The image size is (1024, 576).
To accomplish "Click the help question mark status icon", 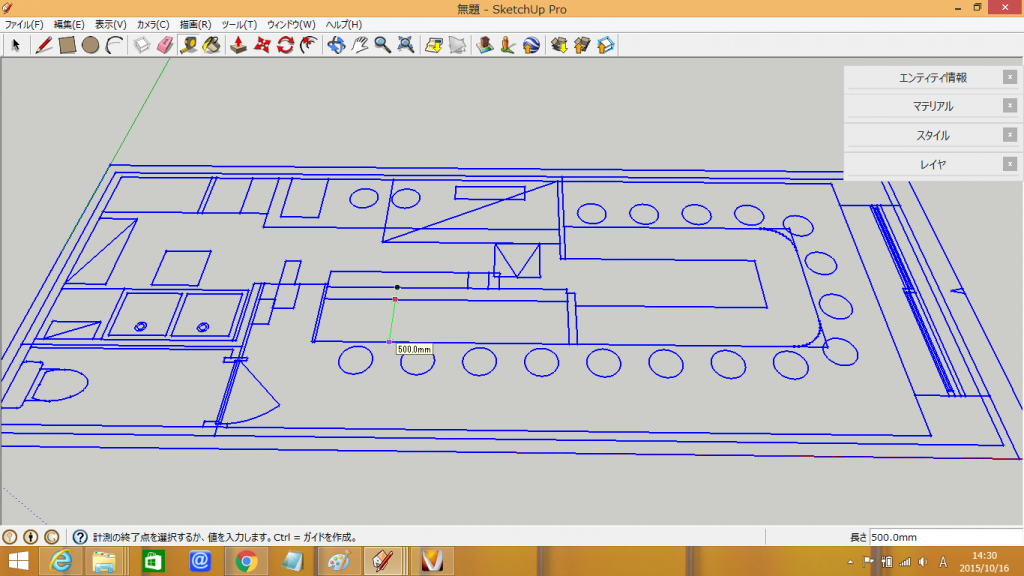I will pyautogui.click(x=80, y=537).
